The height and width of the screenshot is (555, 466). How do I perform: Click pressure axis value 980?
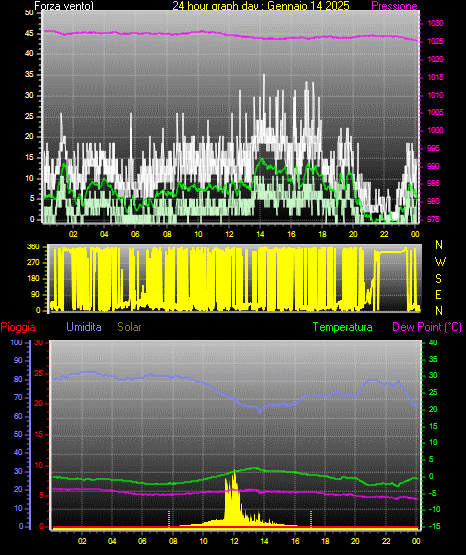433,201
